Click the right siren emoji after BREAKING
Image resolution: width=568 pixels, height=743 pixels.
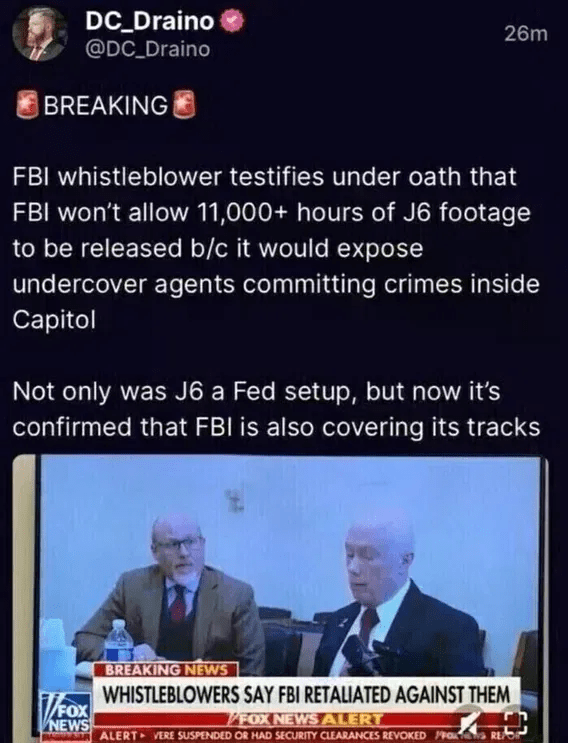coord(184,105)
